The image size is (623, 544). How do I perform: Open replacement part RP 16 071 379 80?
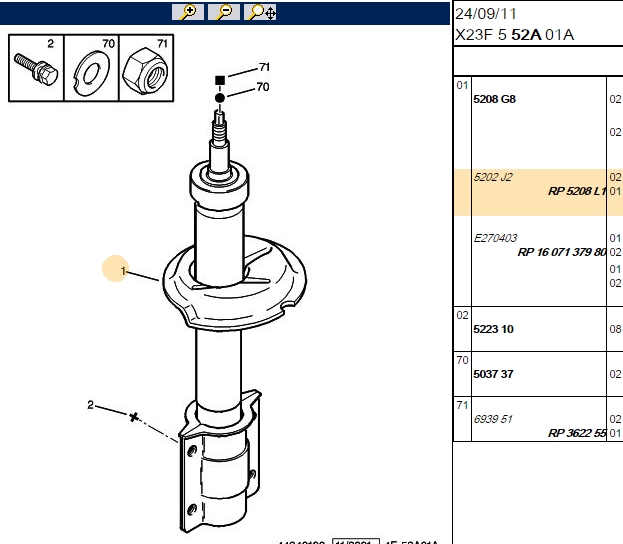562,252
